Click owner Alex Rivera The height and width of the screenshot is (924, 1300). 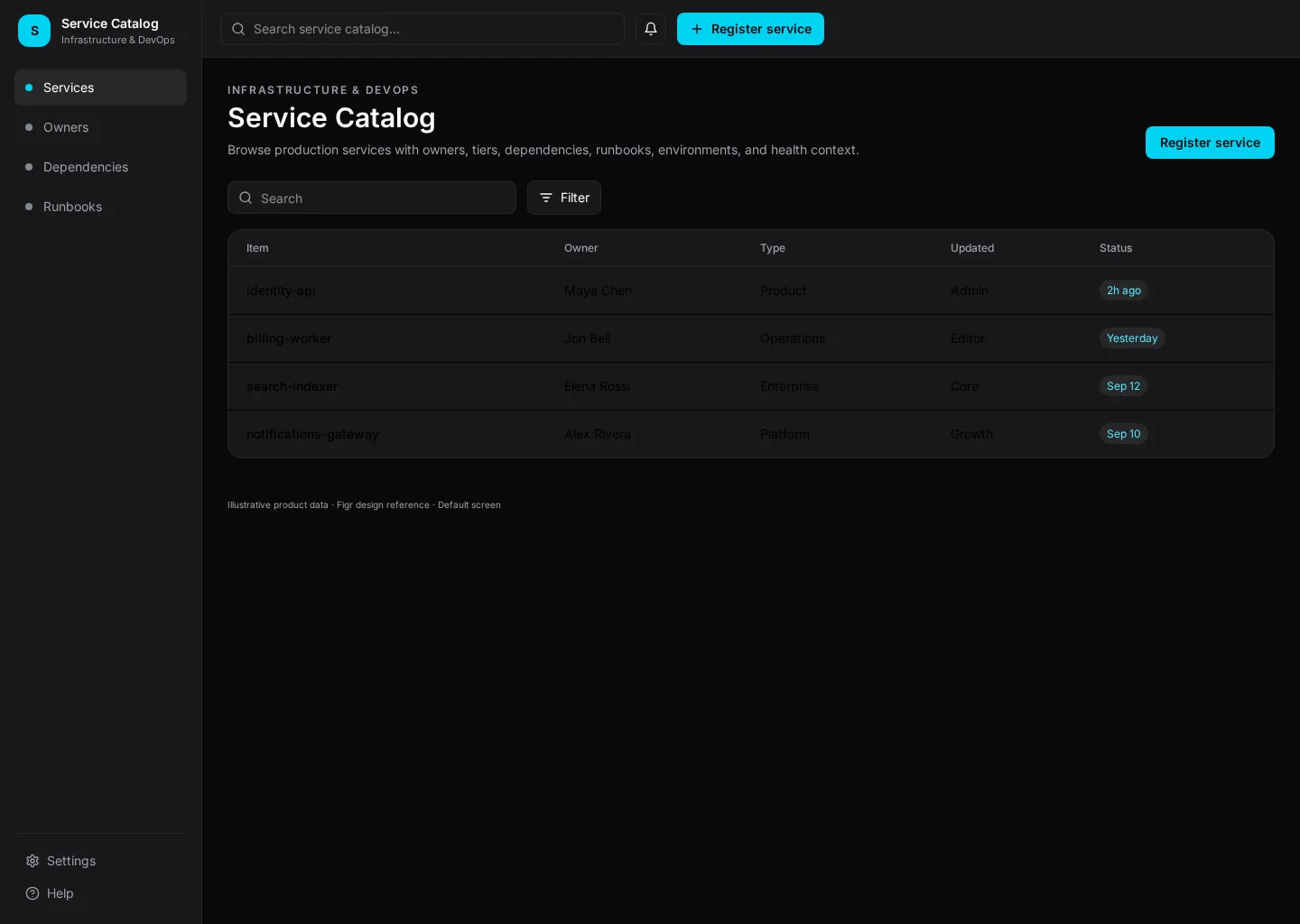click(x=598, y=434)
